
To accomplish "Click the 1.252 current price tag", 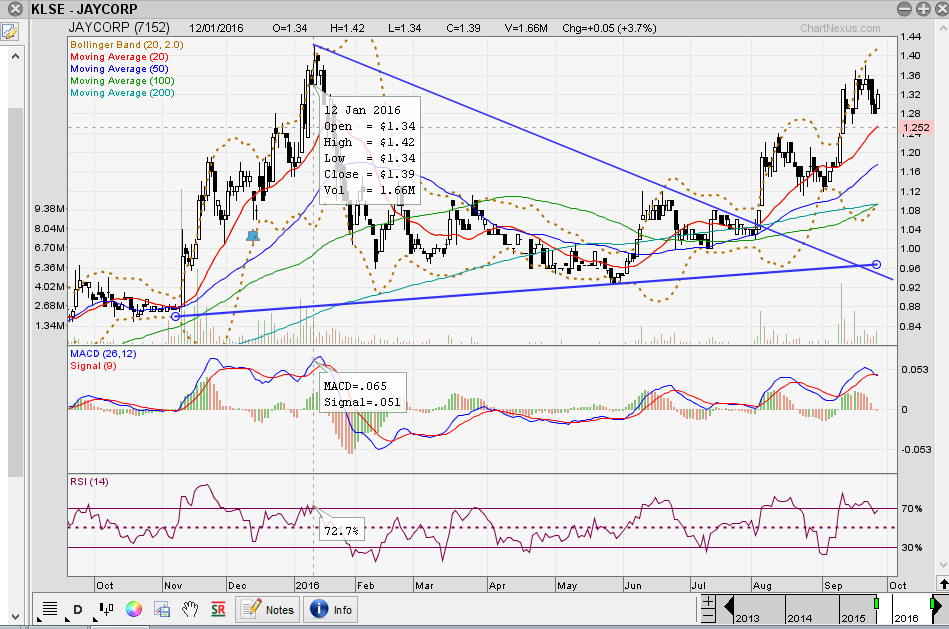I will (x=916, y=128).
